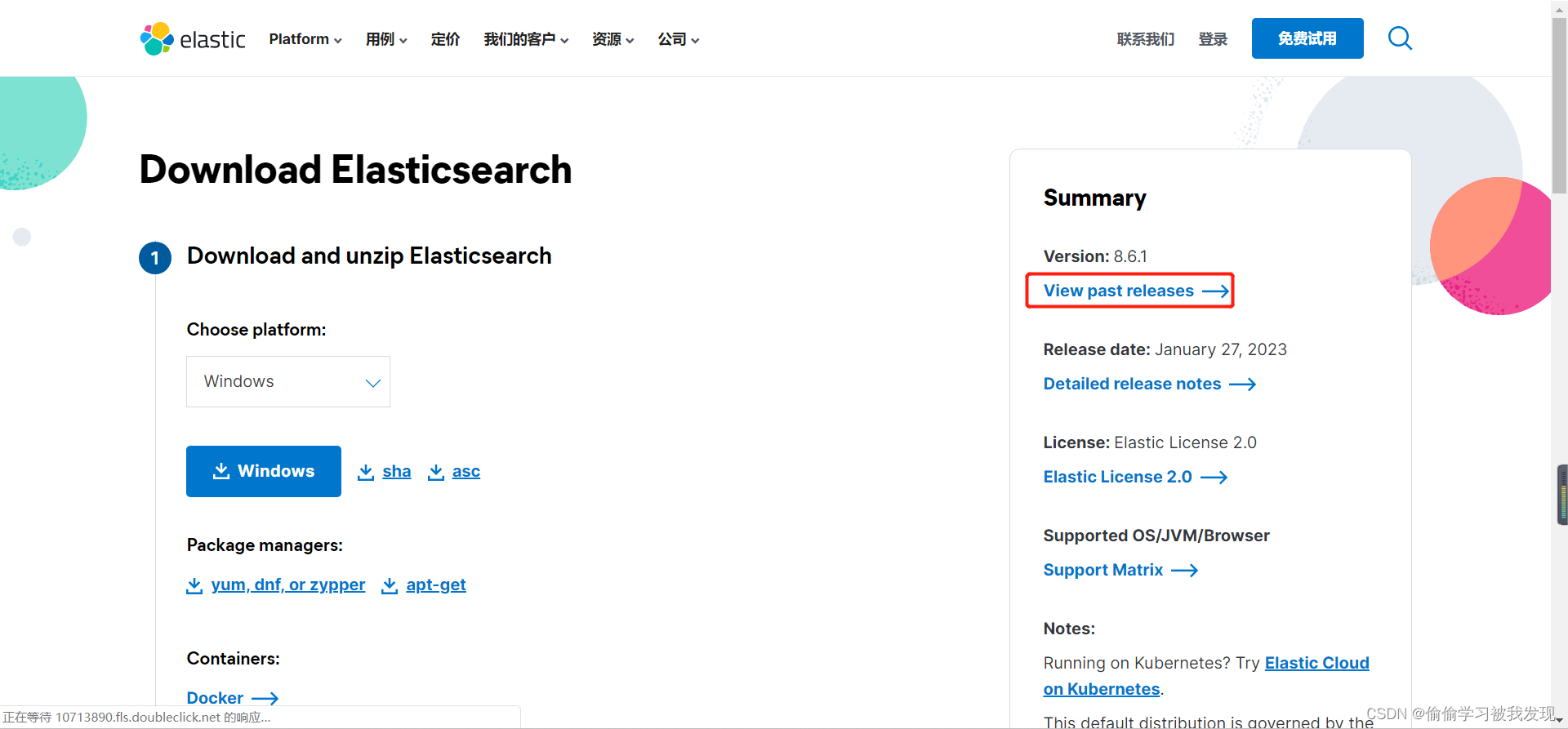Image resolution: width=1568 pixels, height=729 pixels.
Task: Open 联系我们 contact link
Action: point(1146,39)
